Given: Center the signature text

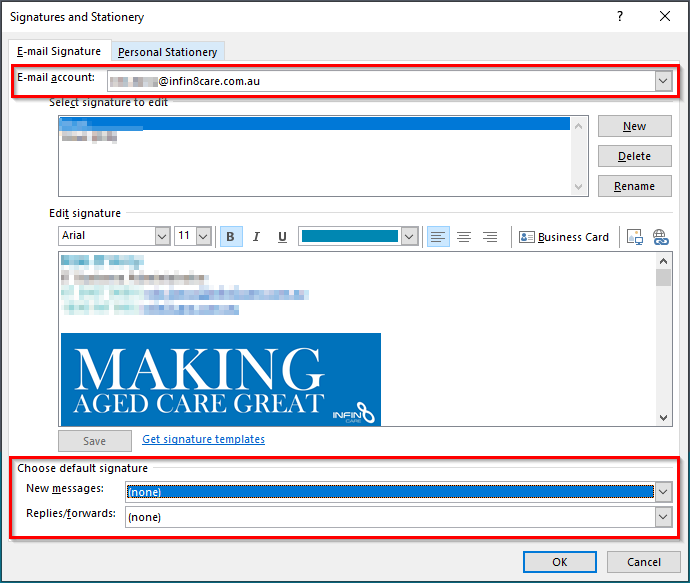Looking at the screenshot, I should click(x=464, y=237).
